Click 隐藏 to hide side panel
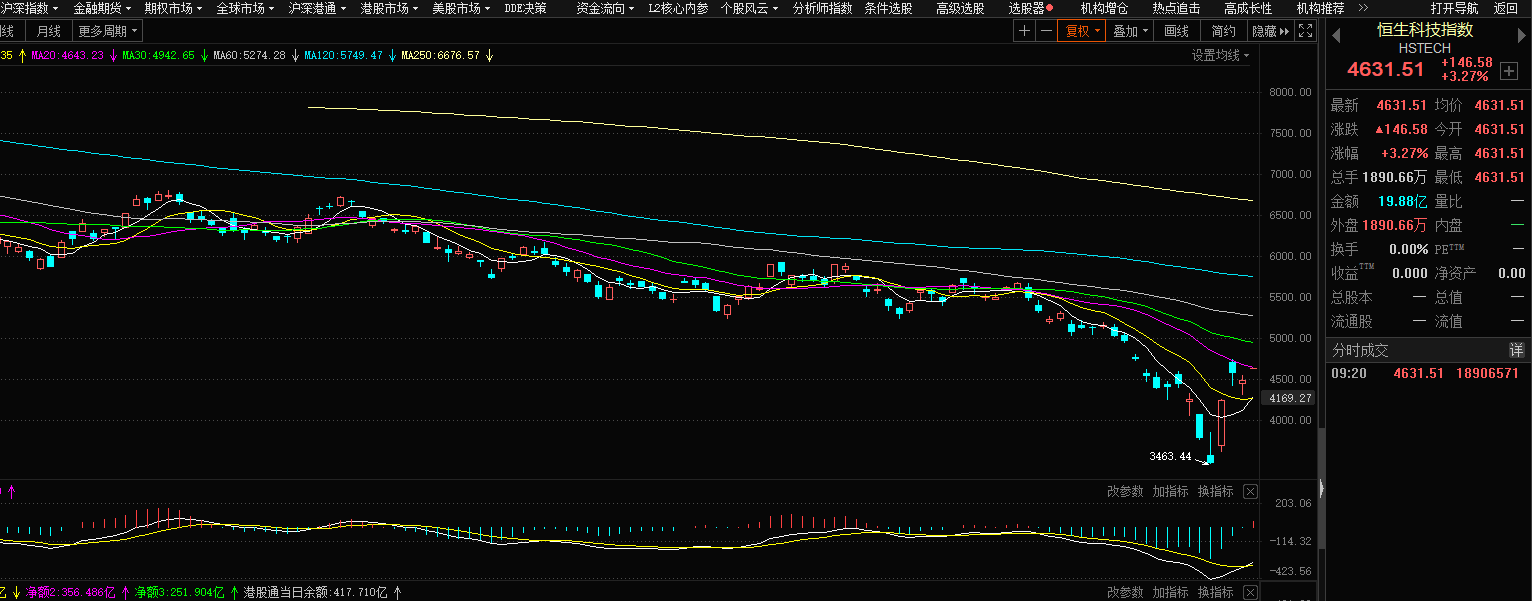Viewport: 1532px width, 601px height. [x=1270, y=31]
